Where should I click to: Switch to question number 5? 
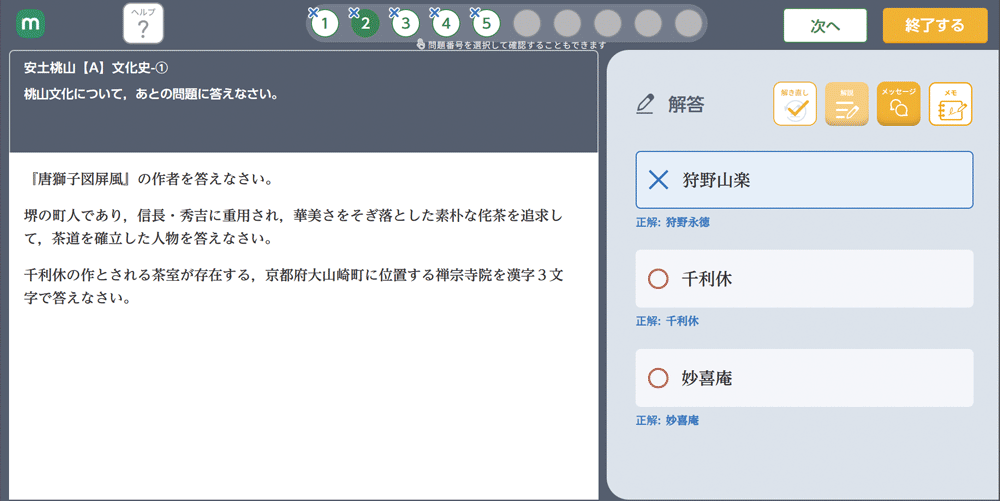tap(486, 24)
